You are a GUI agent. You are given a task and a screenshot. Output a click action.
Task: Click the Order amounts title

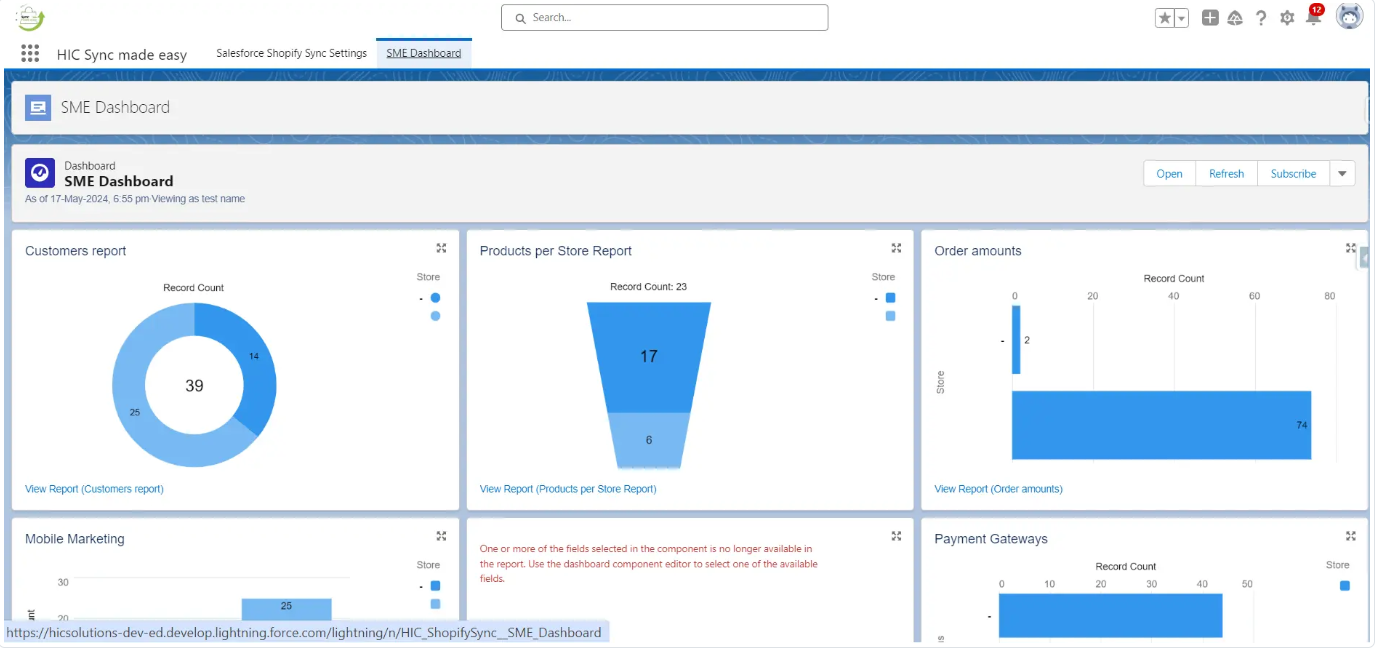(978, 251)
